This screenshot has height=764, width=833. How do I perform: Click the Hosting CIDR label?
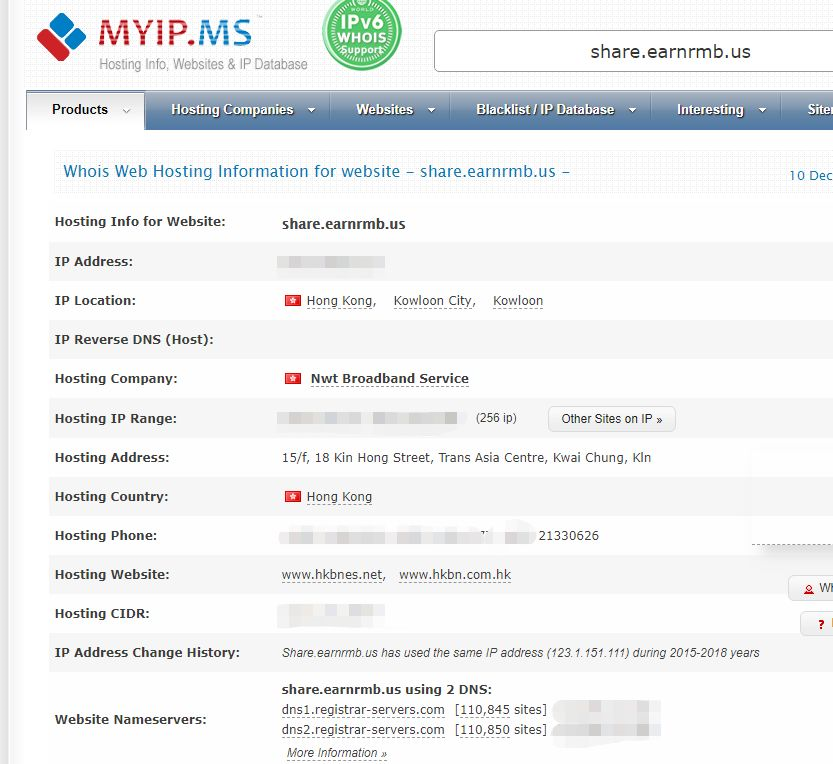(103, 614)
